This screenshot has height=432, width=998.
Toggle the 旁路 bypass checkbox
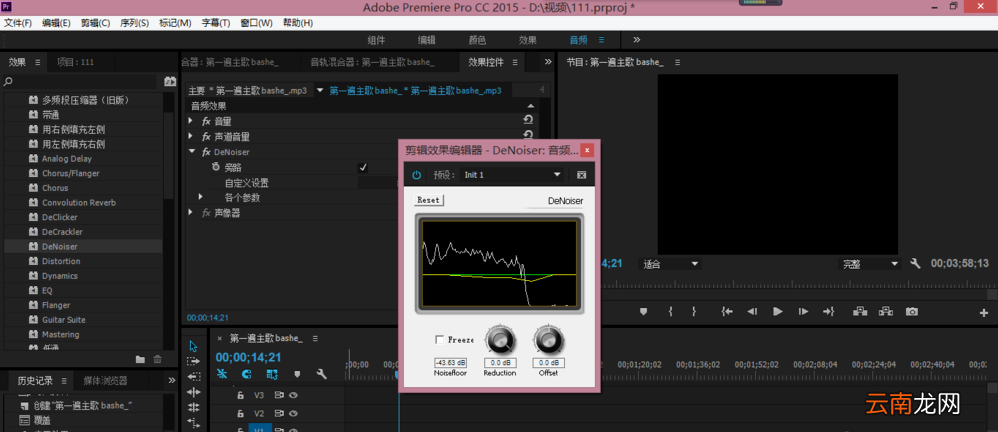[363, 168]
